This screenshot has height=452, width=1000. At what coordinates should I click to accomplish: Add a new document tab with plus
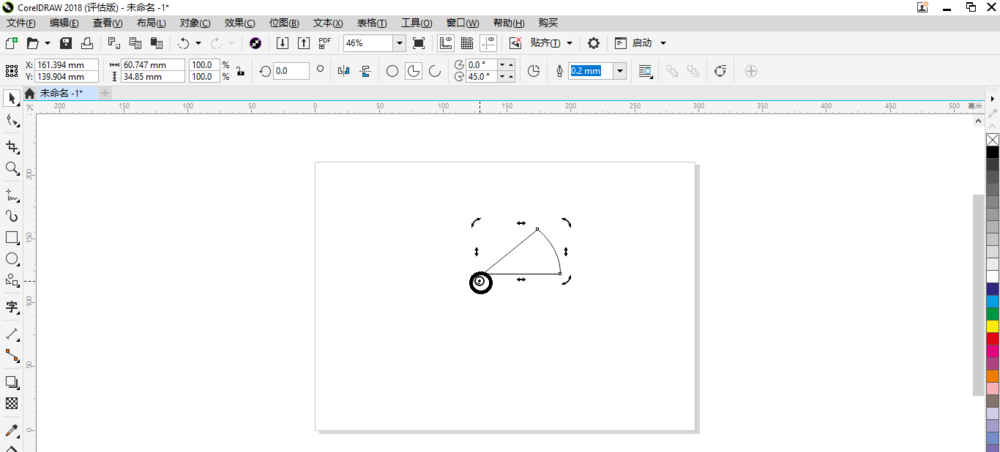click(105, 93)
